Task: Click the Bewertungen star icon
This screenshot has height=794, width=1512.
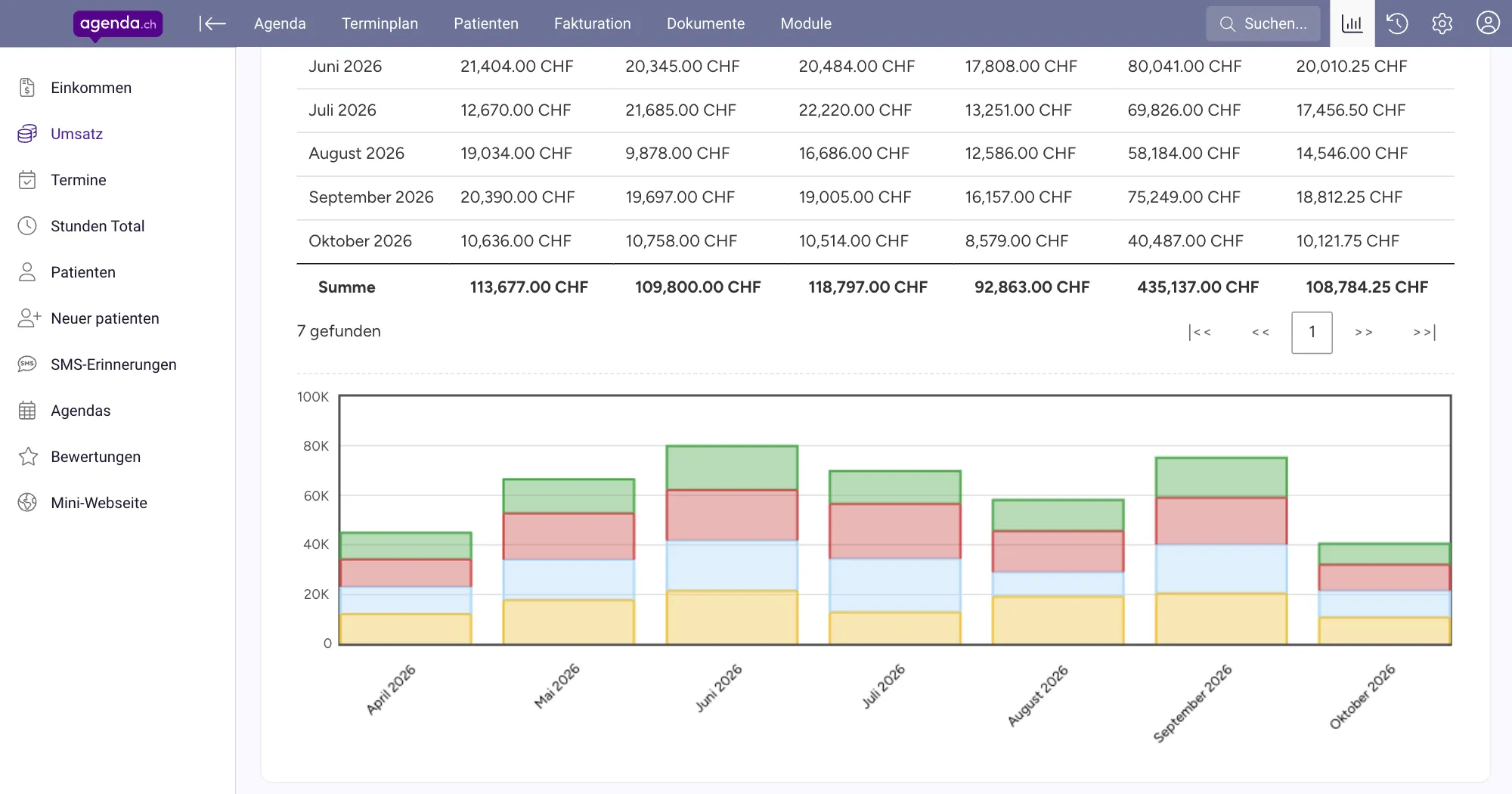Action: 28,457
